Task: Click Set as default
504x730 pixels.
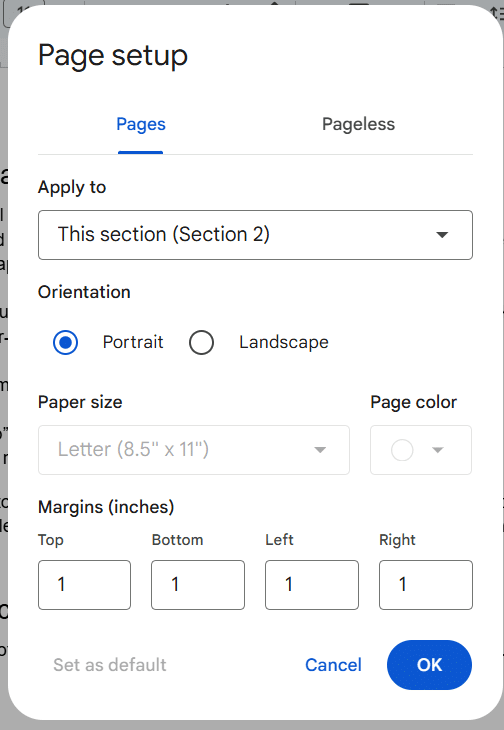Action: pyautogui.click(x=109, y=665)
